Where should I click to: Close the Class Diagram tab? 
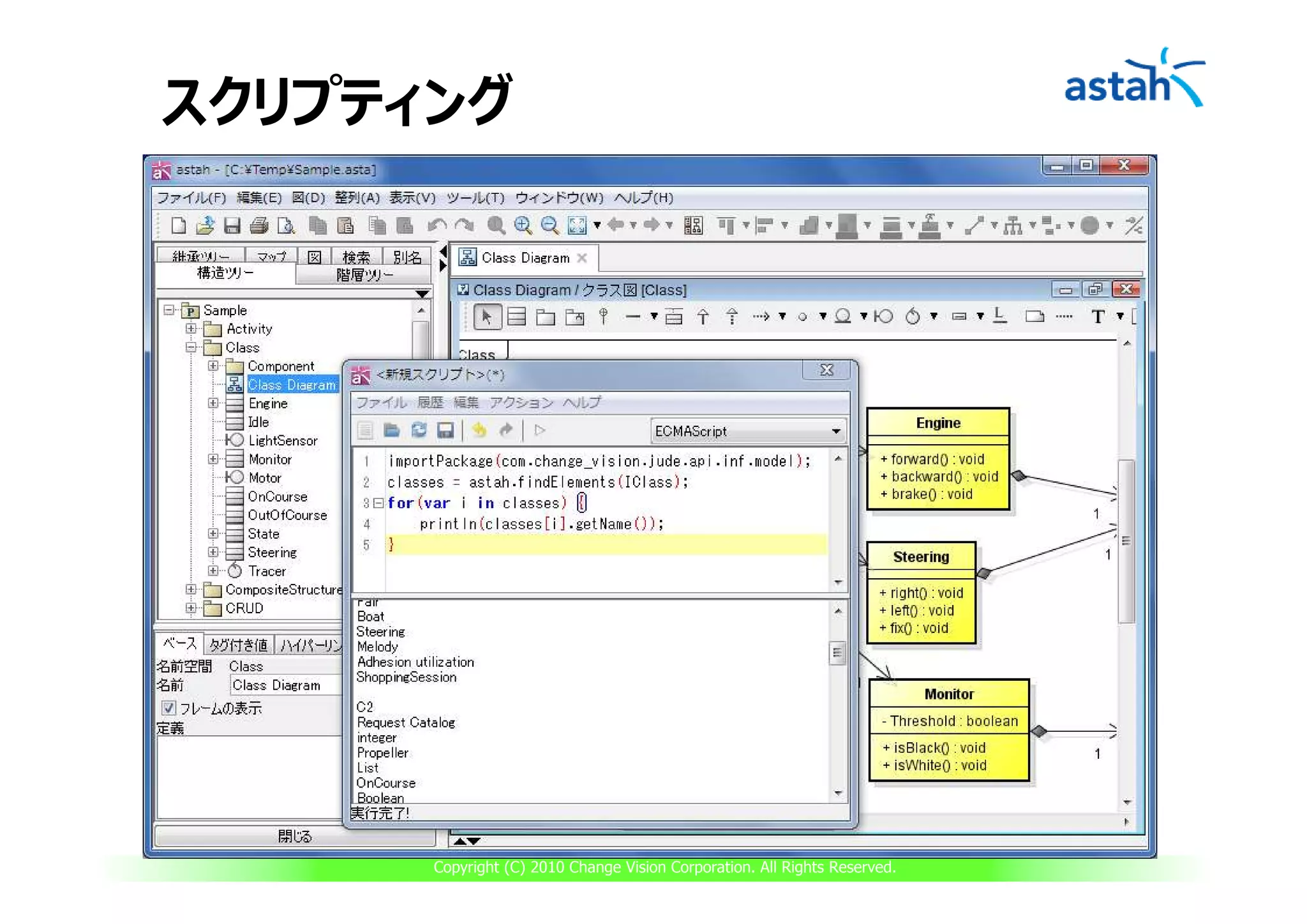point(582,258)
